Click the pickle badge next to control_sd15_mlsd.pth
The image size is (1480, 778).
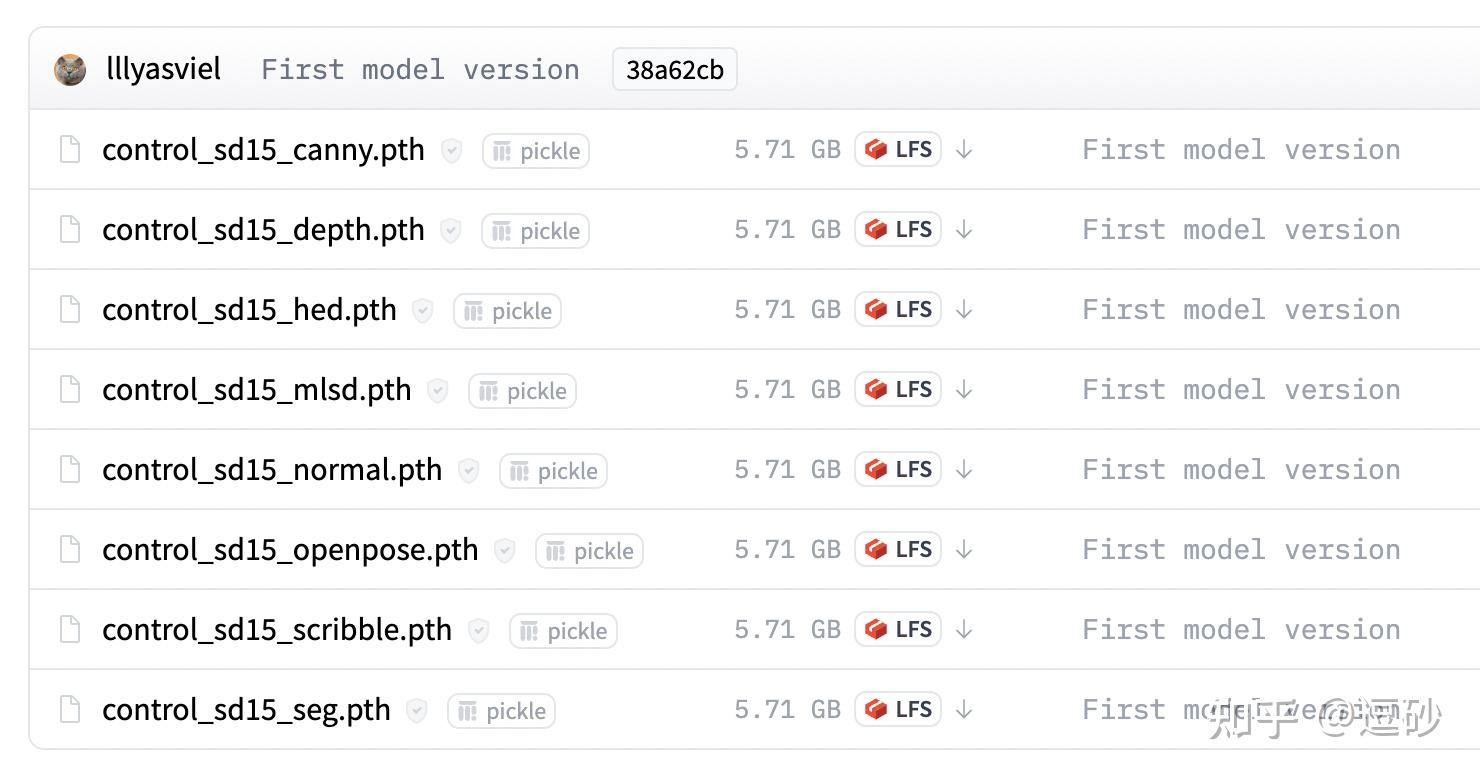click(x=523, y=391)
